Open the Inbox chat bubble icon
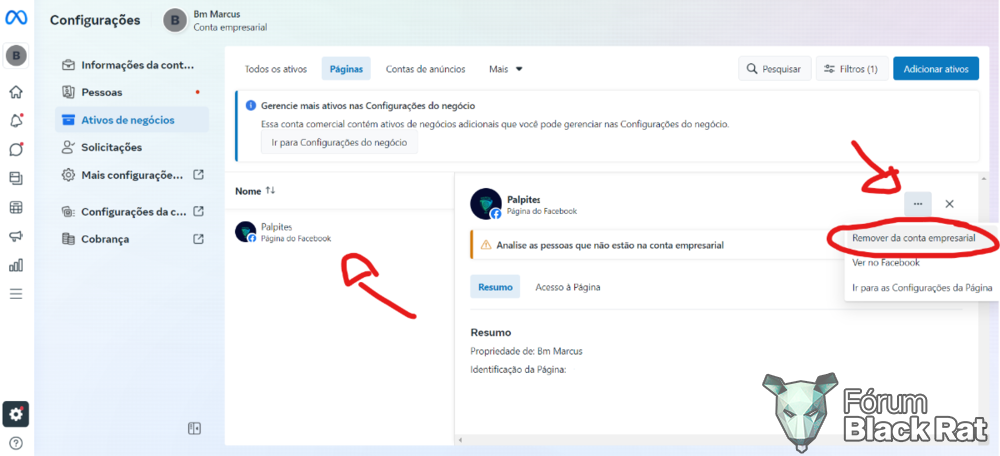This screenshot has height=456, width=1000. pyautogui.click(x=16, y=149)
